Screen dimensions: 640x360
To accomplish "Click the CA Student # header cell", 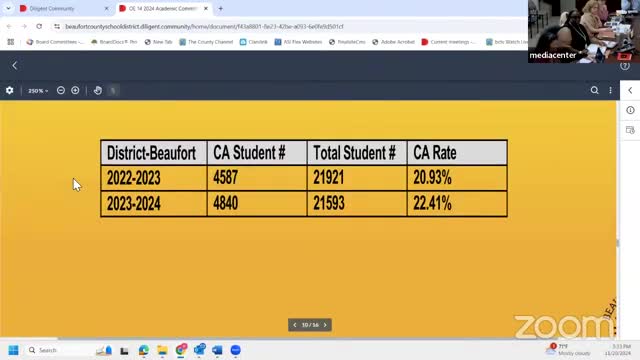I will (257, 153).
